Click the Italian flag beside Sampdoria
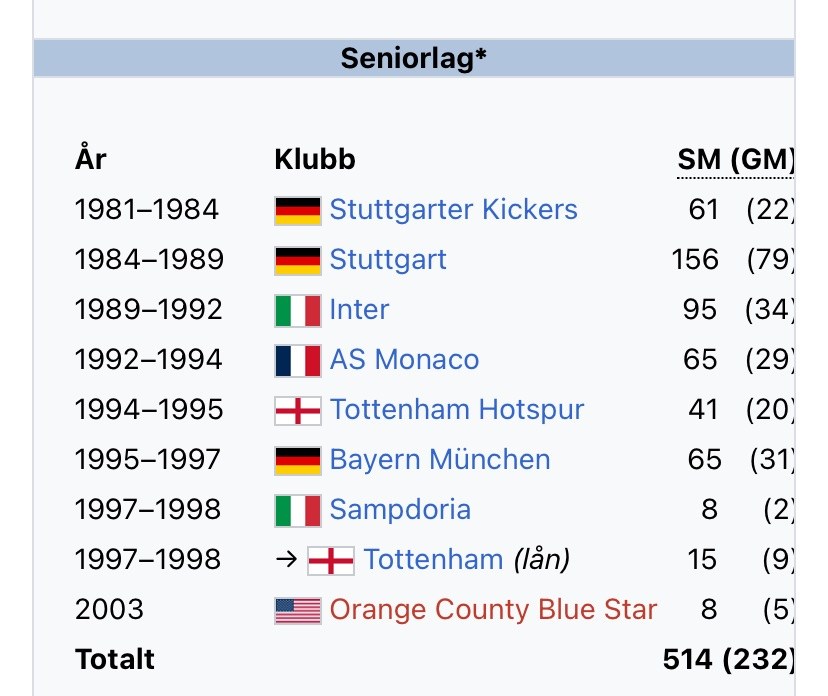 [298, 510]
